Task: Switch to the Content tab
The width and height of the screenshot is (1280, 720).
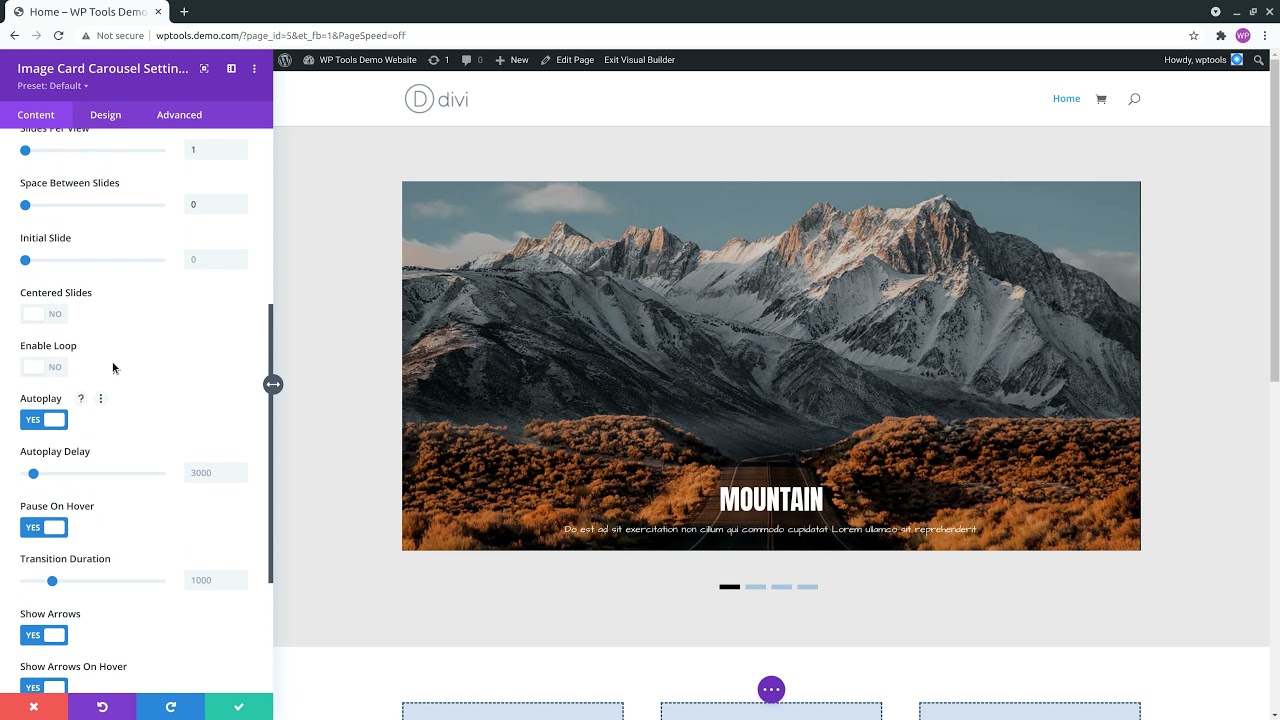Action: [36, 115]
